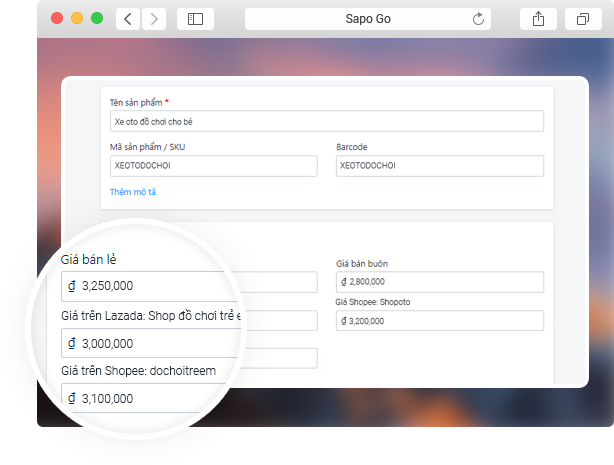Select the Giá Shopee: Shopoto price field
Screen dimensions: 614x465
pyautogui.click(x=439, y=321)
